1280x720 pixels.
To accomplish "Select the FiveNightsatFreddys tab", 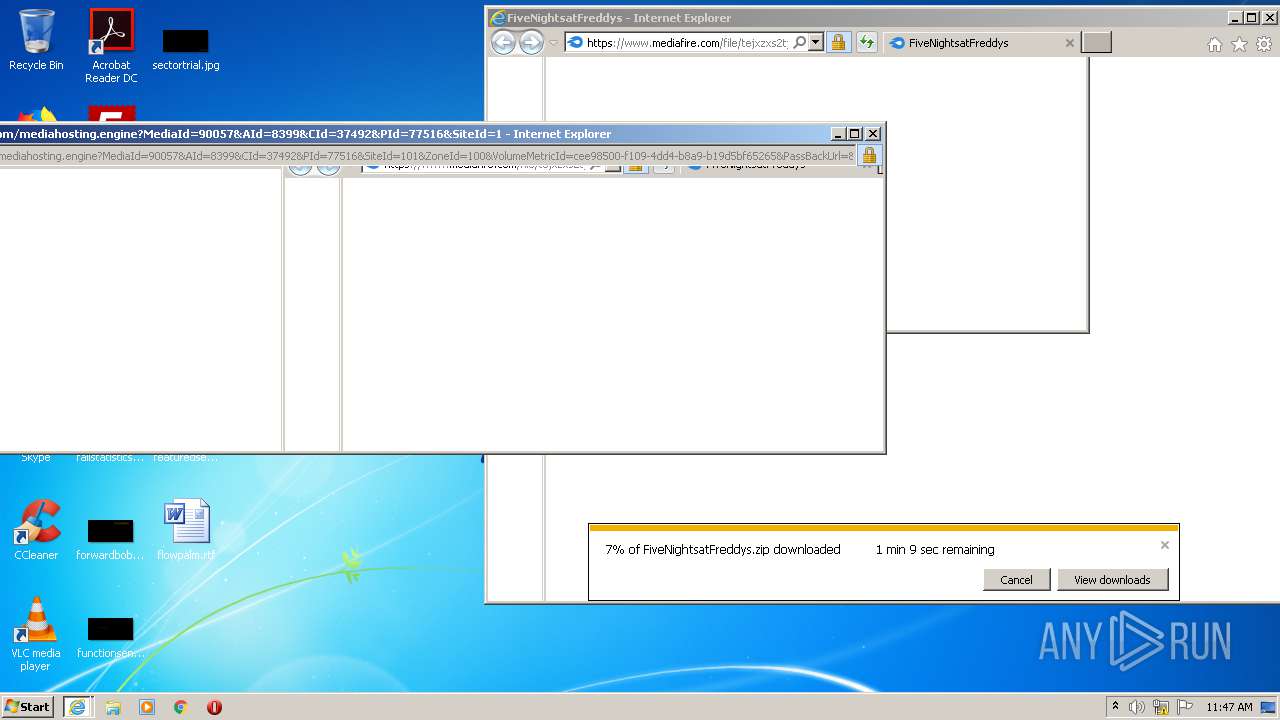I will [x=980, y=43].
